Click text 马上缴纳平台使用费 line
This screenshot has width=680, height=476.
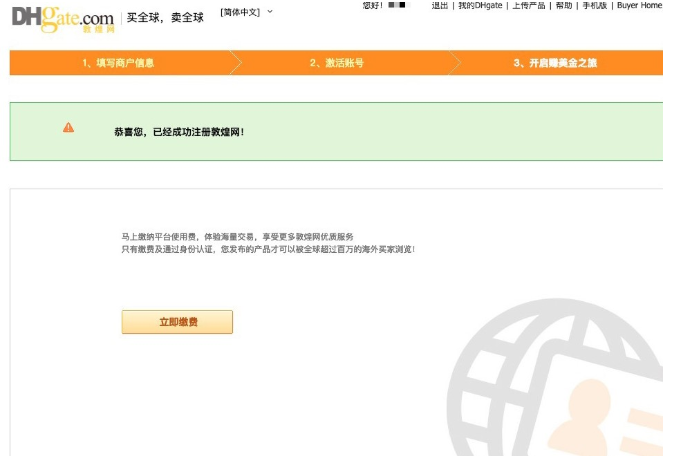[237, 237]
